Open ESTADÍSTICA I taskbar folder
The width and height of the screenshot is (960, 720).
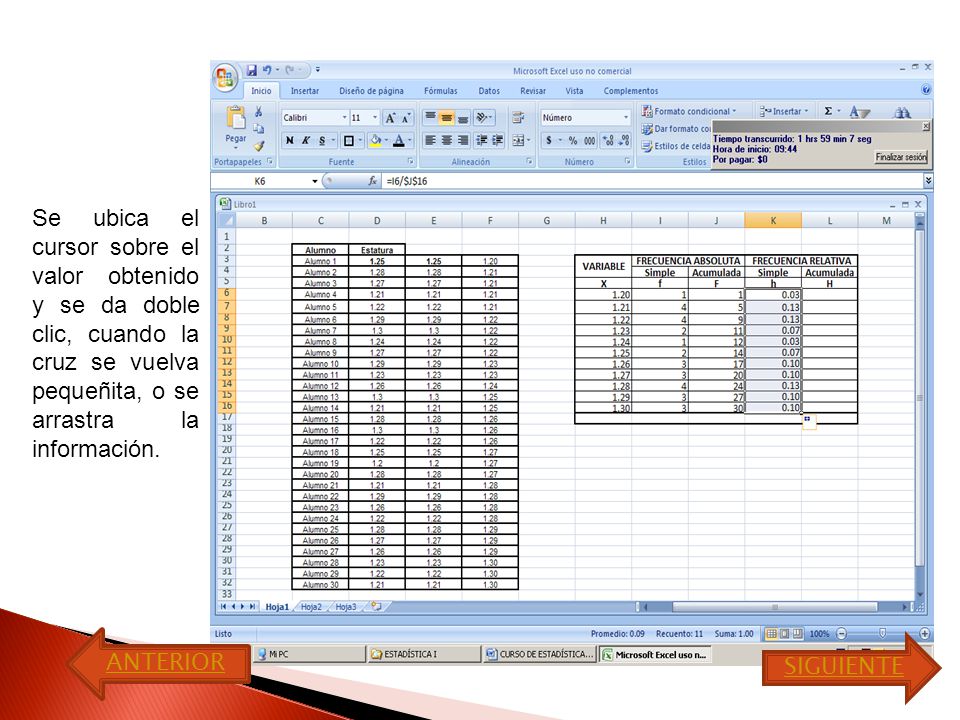pyautogui.click(x=424, y=654)
